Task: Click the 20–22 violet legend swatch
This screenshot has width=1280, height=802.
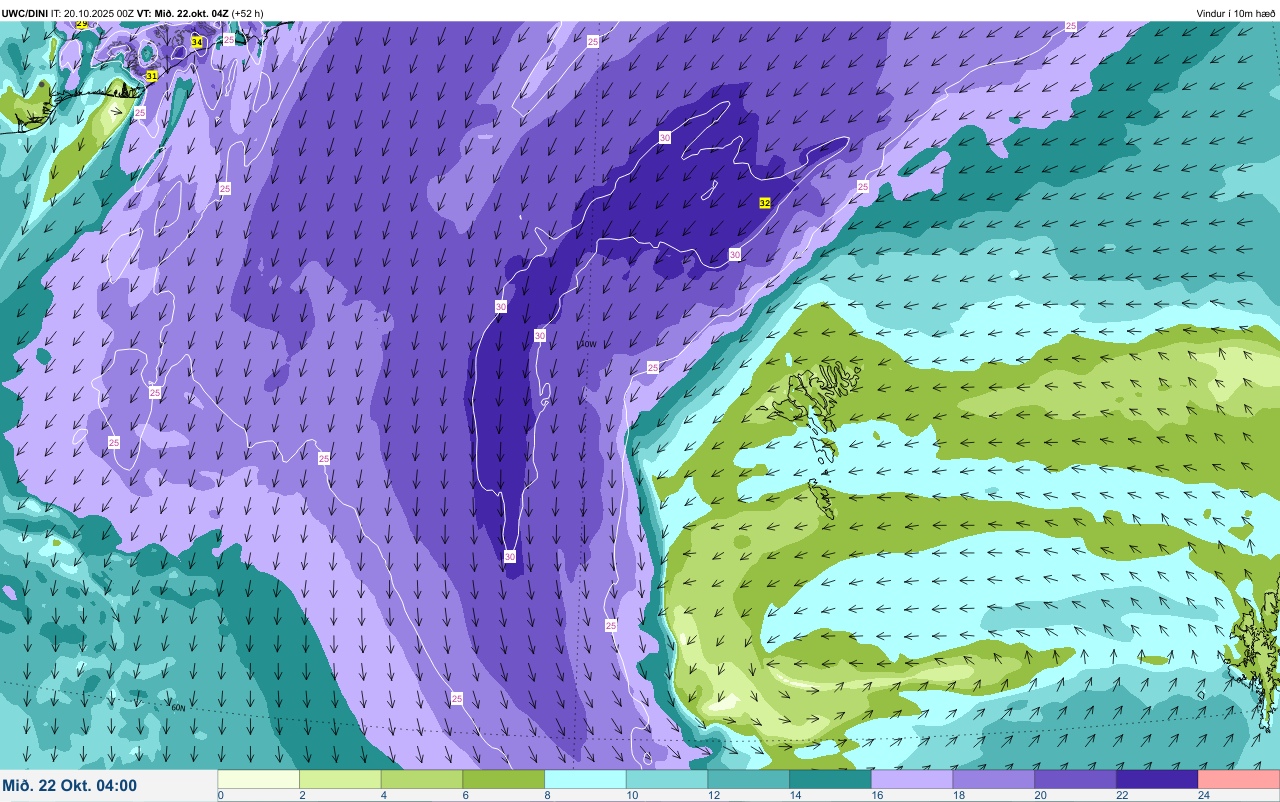Action: (1076, 779)
